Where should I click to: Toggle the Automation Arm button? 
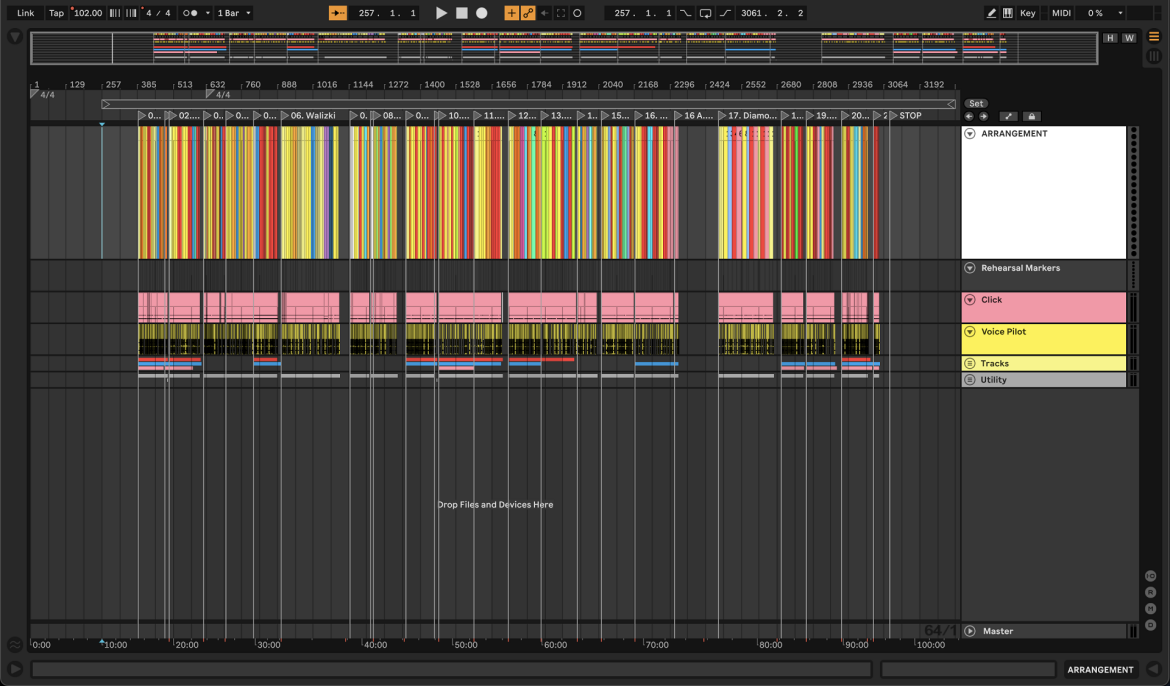pos(528,13)
